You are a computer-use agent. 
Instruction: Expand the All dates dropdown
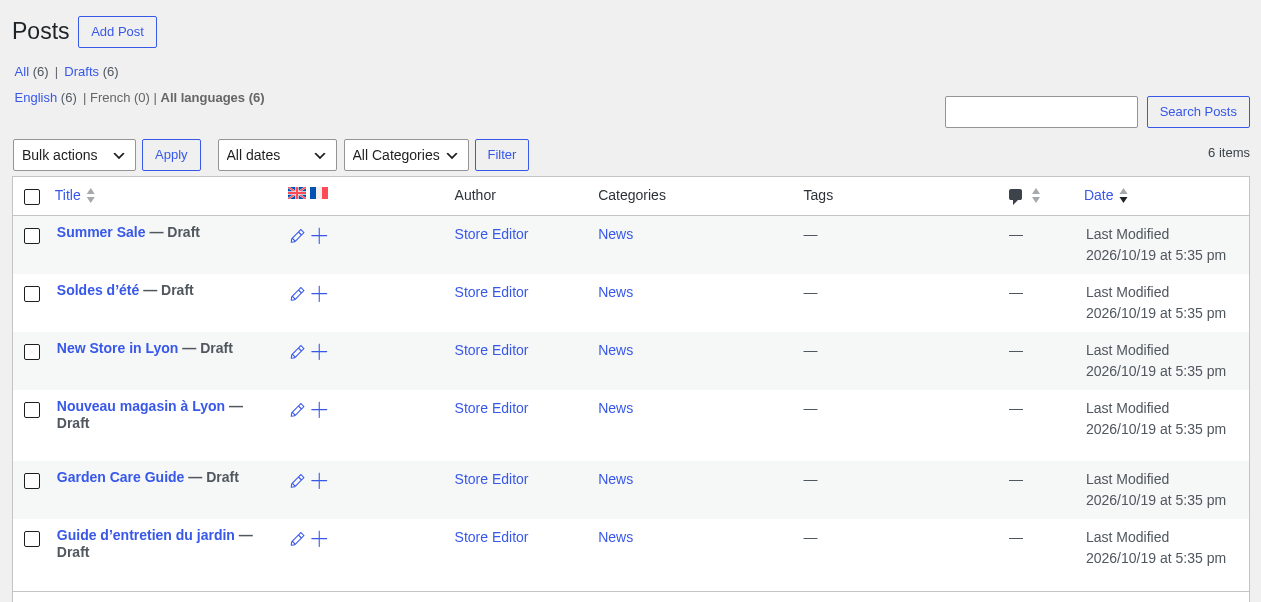point(277,155)
